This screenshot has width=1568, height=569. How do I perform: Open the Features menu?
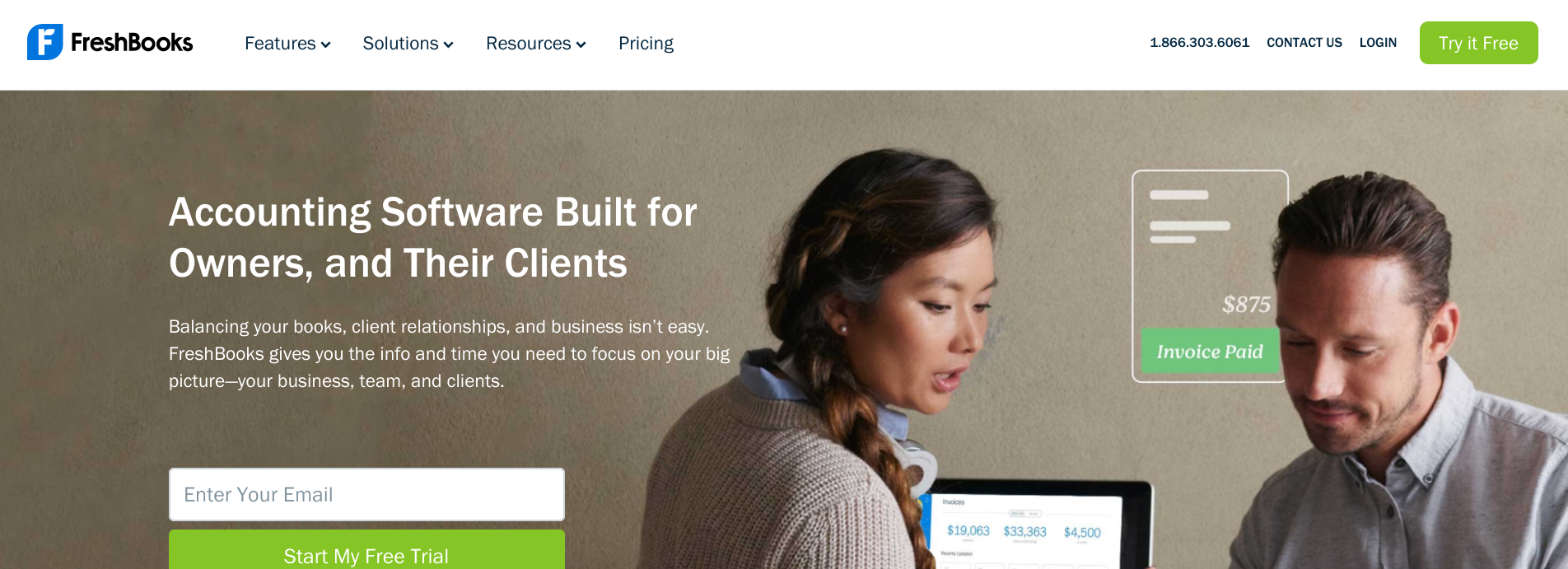(x=287, y=44)
